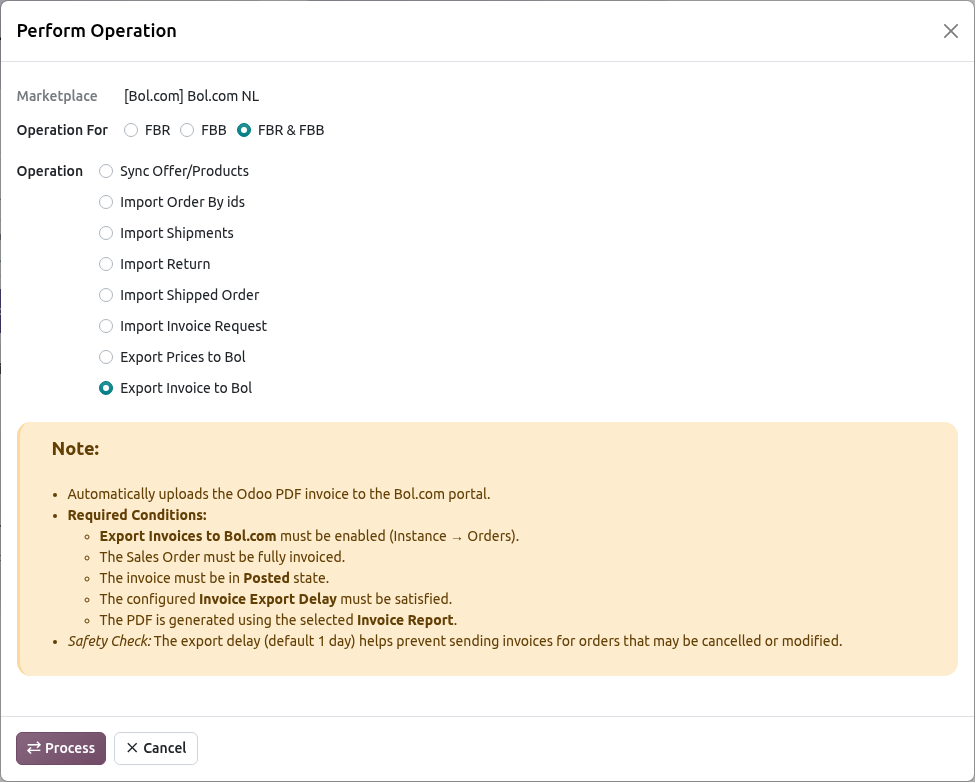Click the [Bol.com] Bol.com NL marketplace value

click(192, 96)
